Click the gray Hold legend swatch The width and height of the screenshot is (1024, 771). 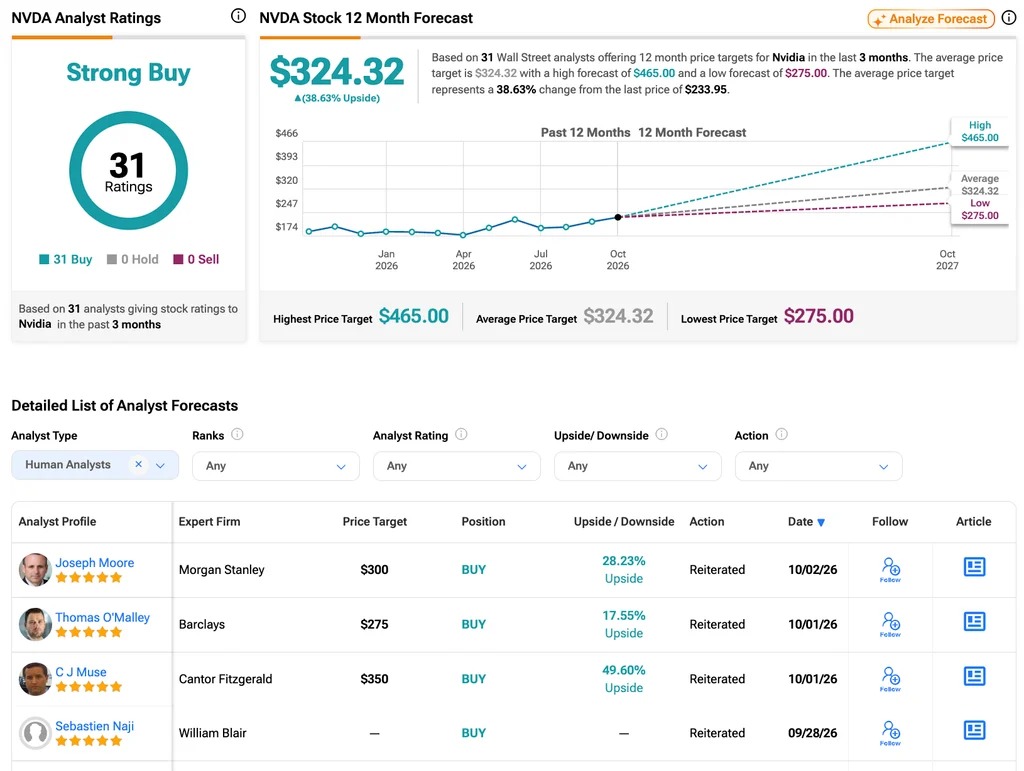point(112,259)
